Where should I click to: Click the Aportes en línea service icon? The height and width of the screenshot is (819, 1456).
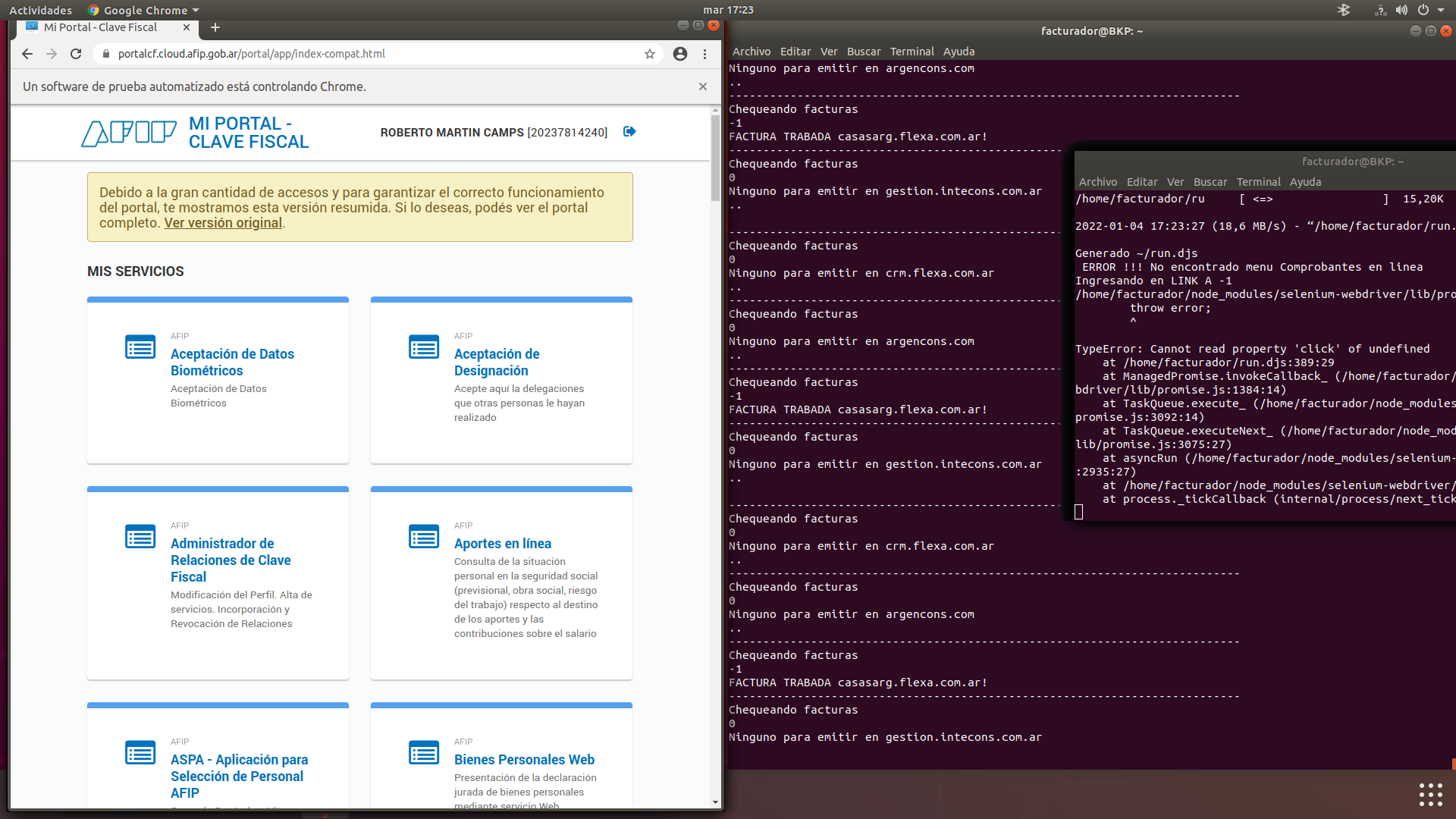point(424,537)
